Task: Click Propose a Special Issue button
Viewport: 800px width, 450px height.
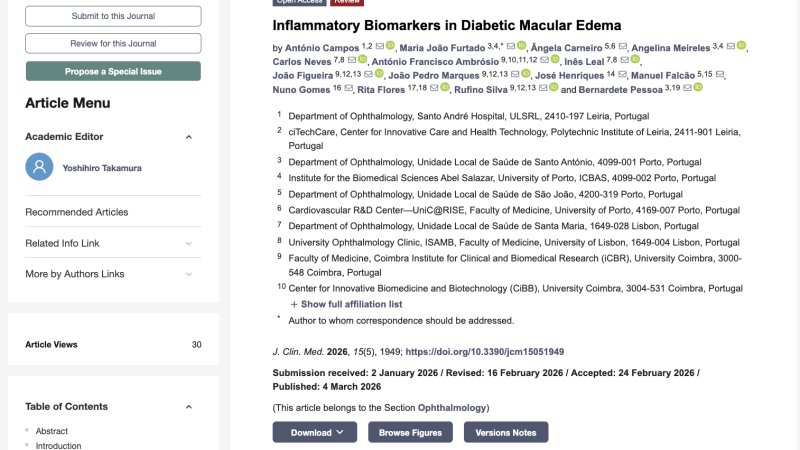Action: 113,72
